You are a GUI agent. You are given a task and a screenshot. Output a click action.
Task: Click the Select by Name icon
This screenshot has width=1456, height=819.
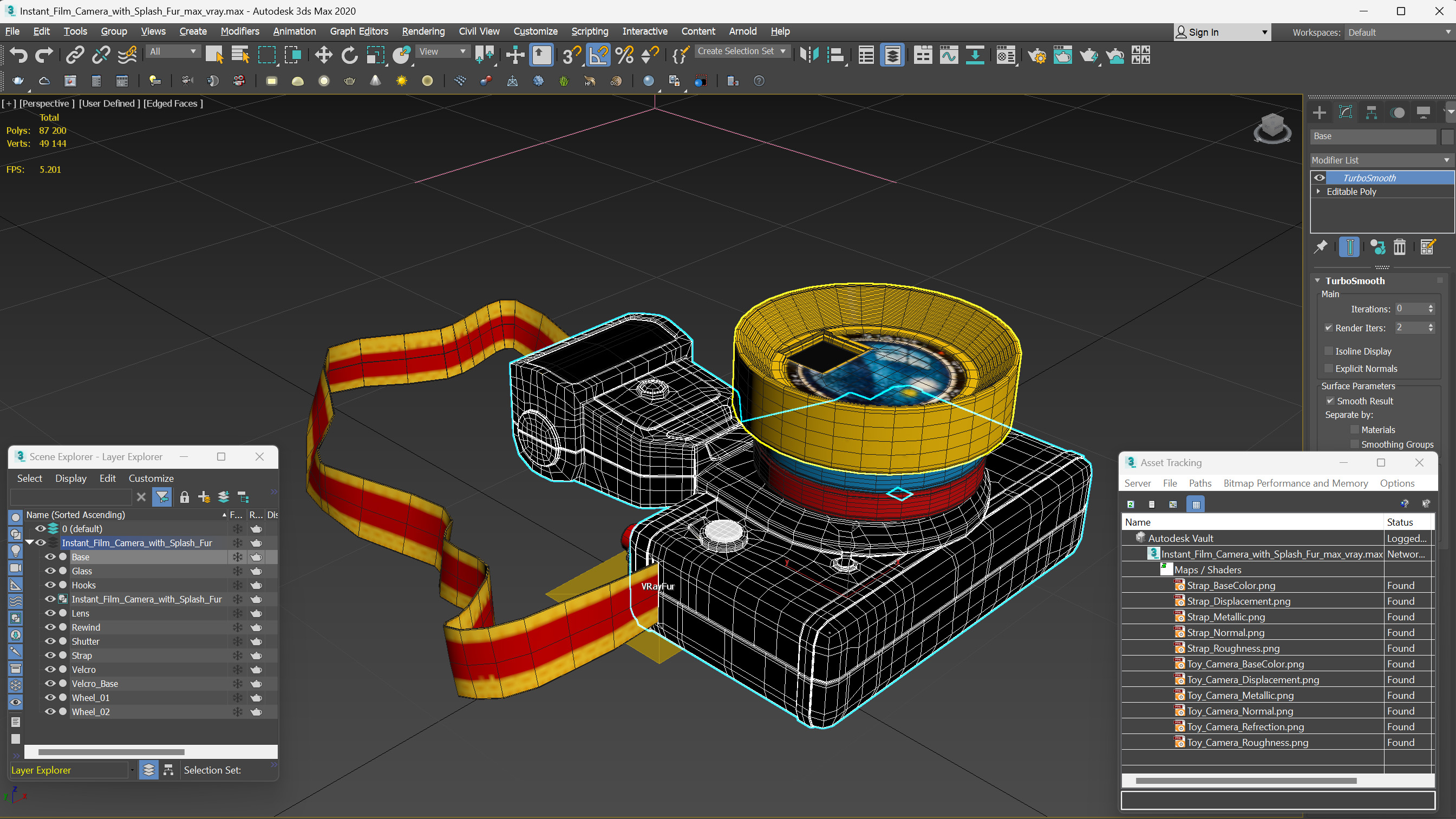coord(240,55)
